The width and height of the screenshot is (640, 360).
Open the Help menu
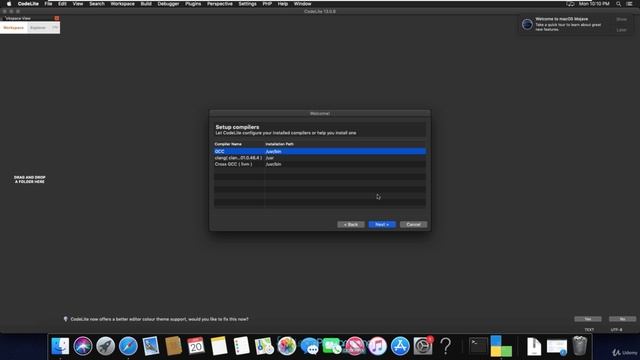(283, 4)
